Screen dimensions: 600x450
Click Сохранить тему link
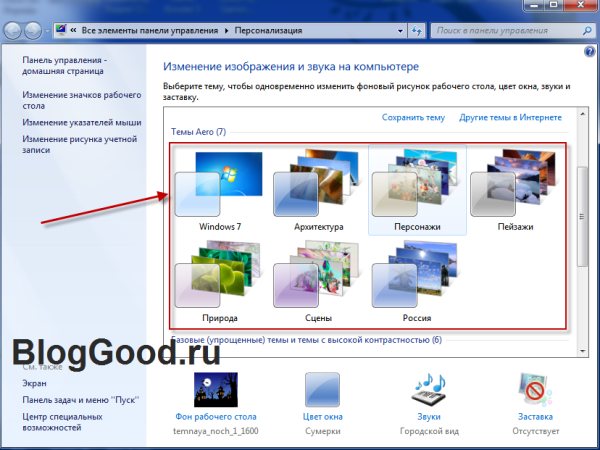tap(413, 117)
